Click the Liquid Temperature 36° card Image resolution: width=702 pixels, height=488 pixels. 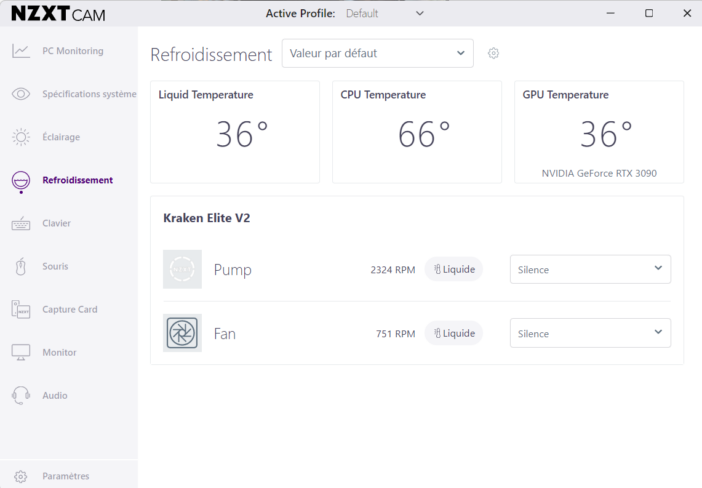coord(235,132)
